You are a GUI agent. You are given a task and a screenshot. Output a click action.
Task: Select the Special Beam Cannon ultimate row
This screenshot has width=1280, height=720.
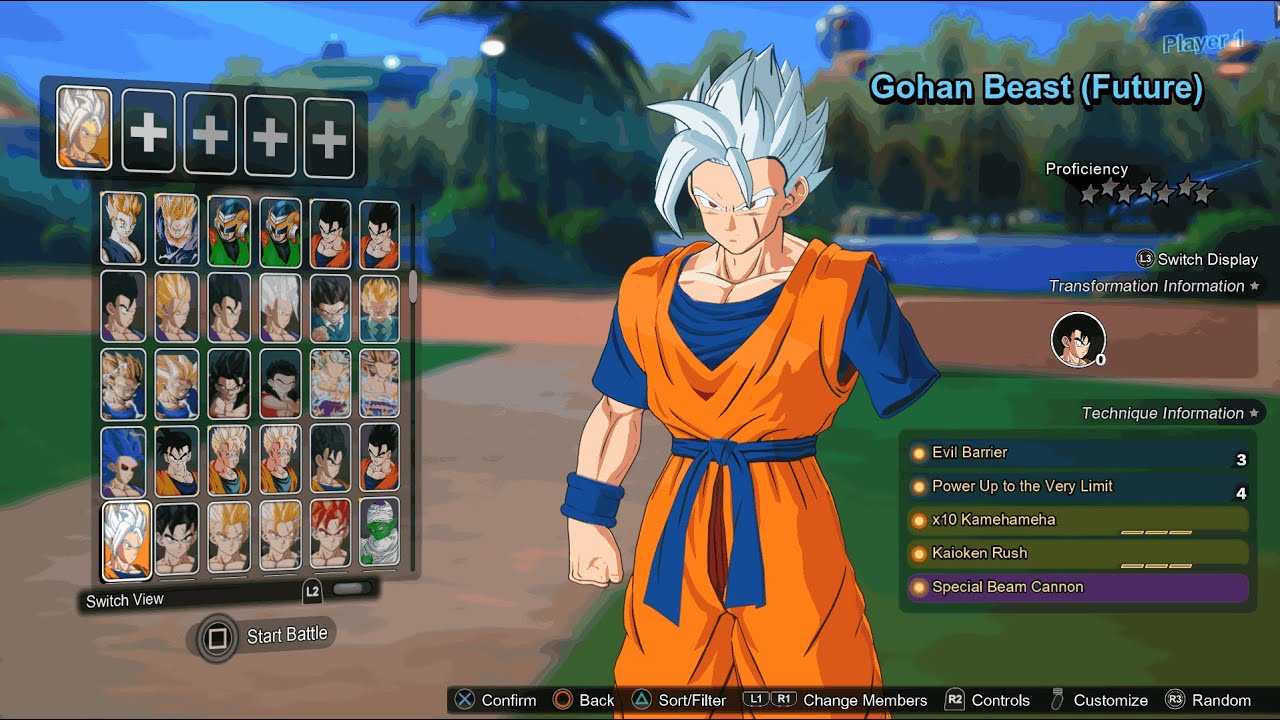(x=1077, y=588)
